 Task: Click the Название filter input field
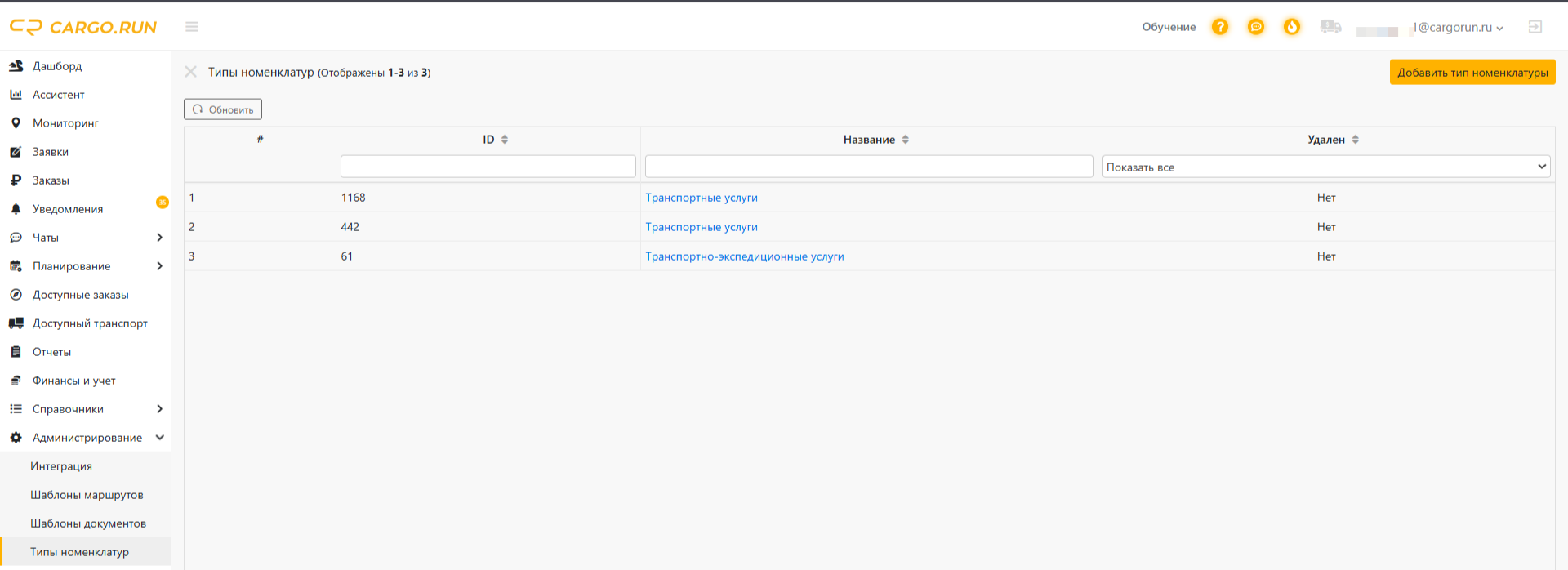coord(869,167)
